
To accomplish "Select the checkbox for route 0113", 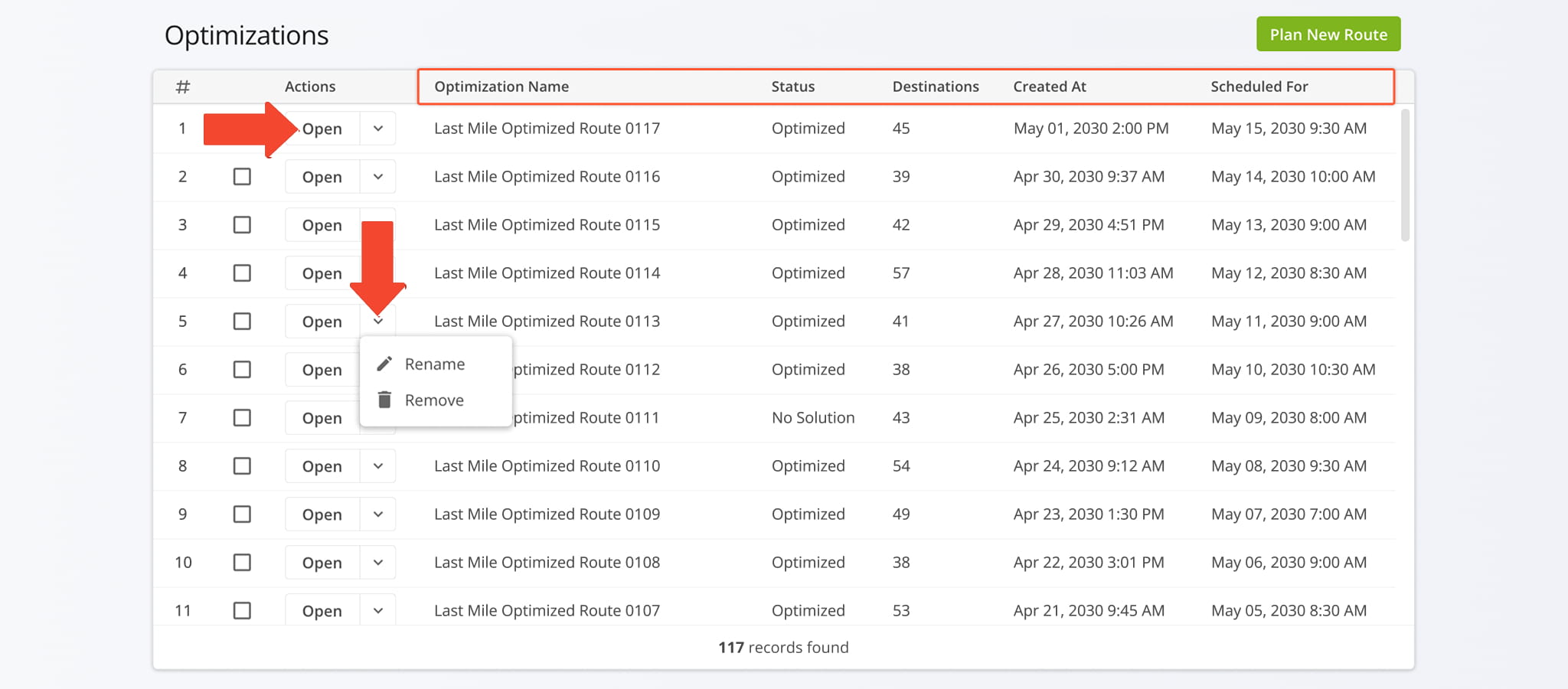I will [x=242, y=322].
